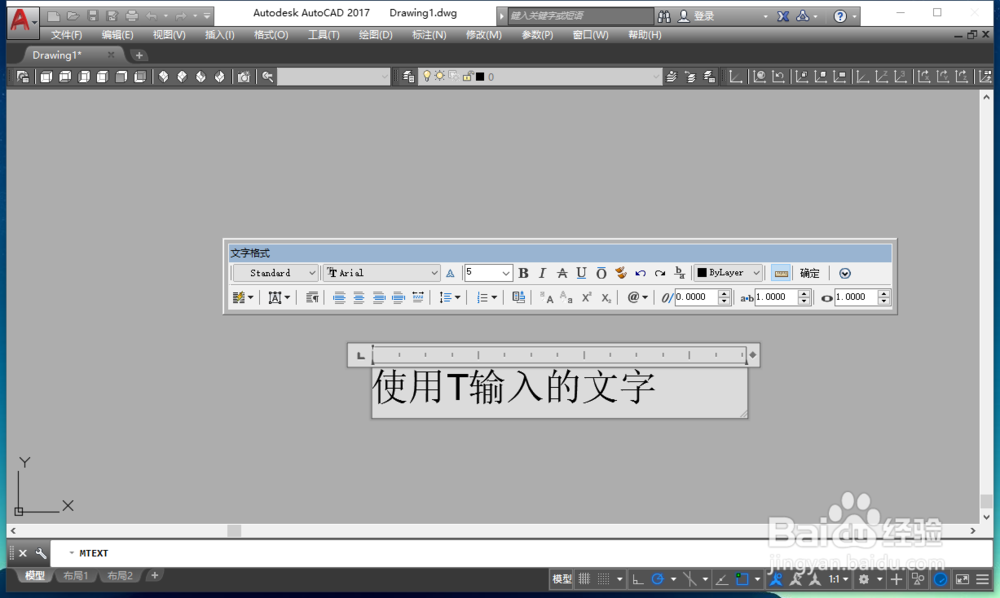This screenshot has width=1000, height=598.
Task: Toggle grid display in status bar
Action: pyautogui.click(x=585, y=579)
